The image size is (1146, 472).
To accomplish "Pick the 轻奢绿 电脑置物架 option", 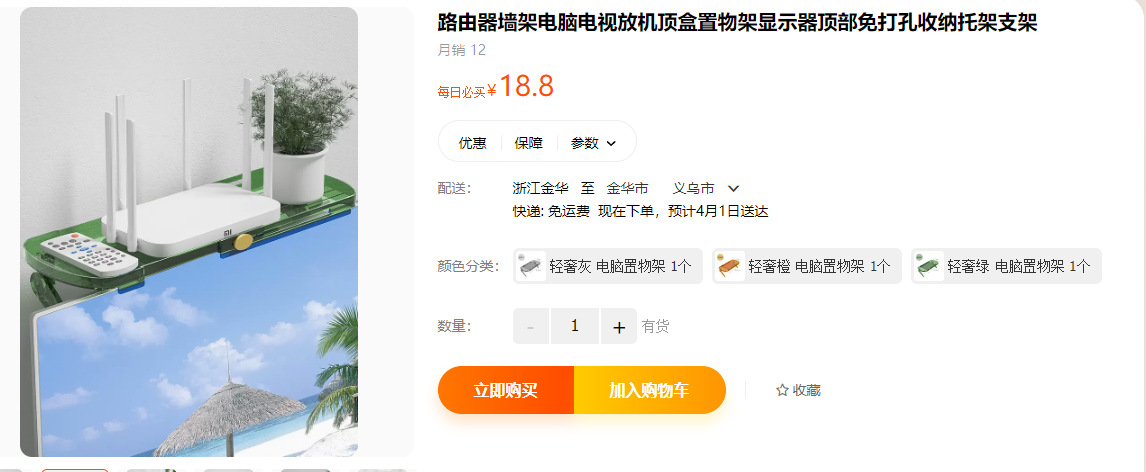I will pos(1006,266).
